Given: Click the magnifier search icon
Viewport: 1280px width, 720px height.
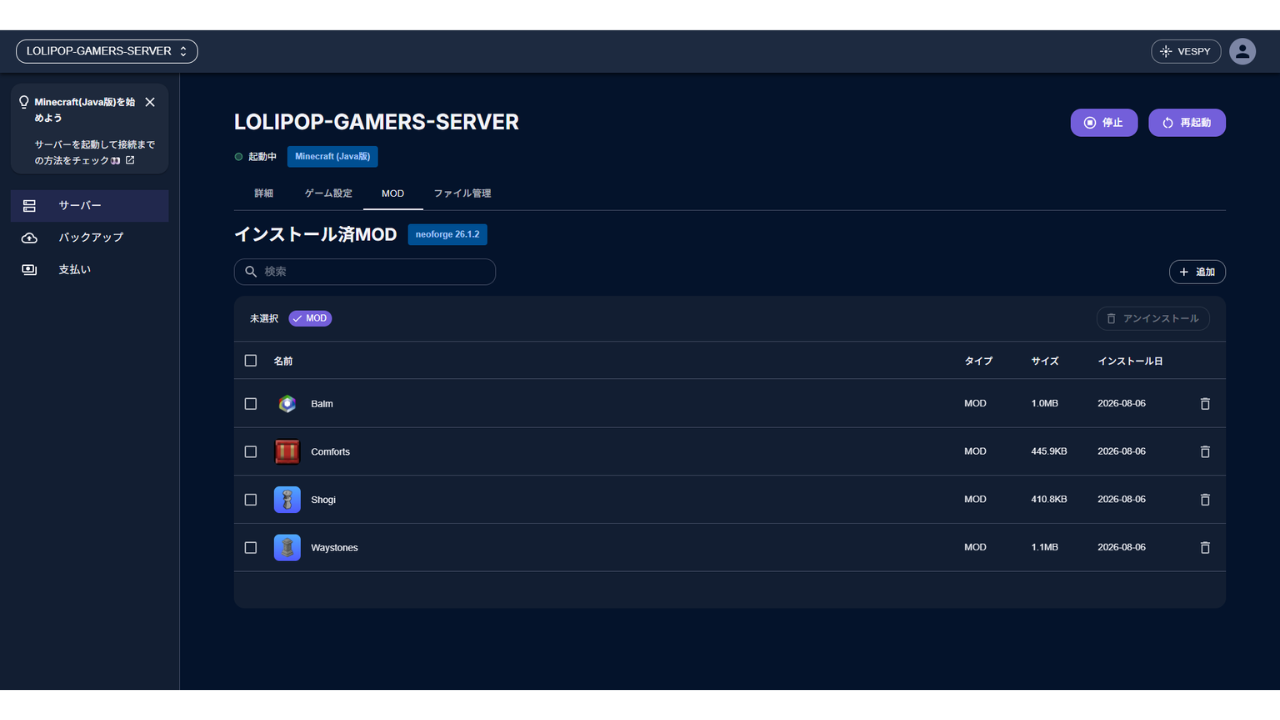Looking at the screenshot, I should (251, 272).
